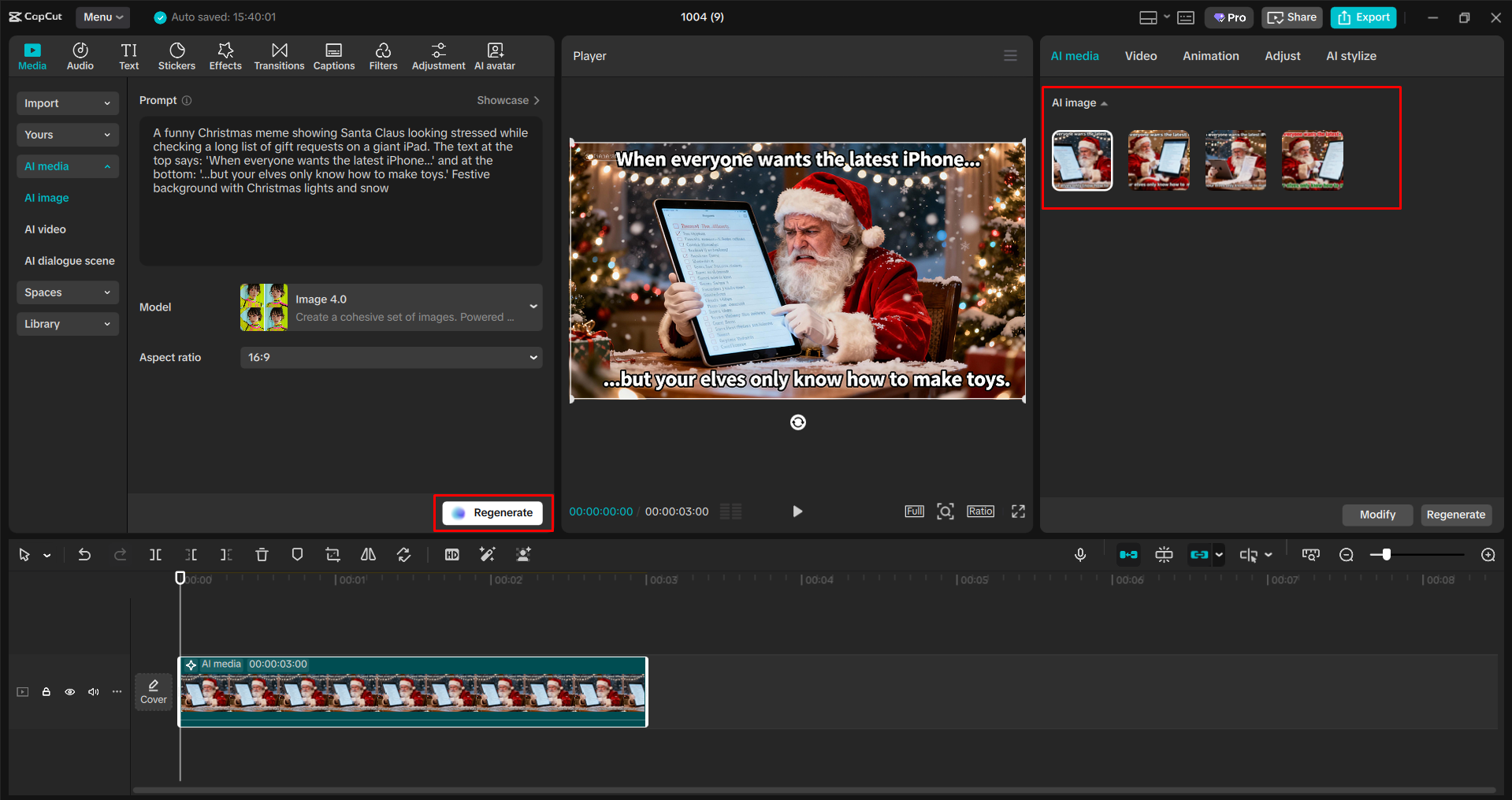Screen dimensions: 1512x800
Task: Click the mirror/flip icon above the timeline
Action: [x=367, y=554]
